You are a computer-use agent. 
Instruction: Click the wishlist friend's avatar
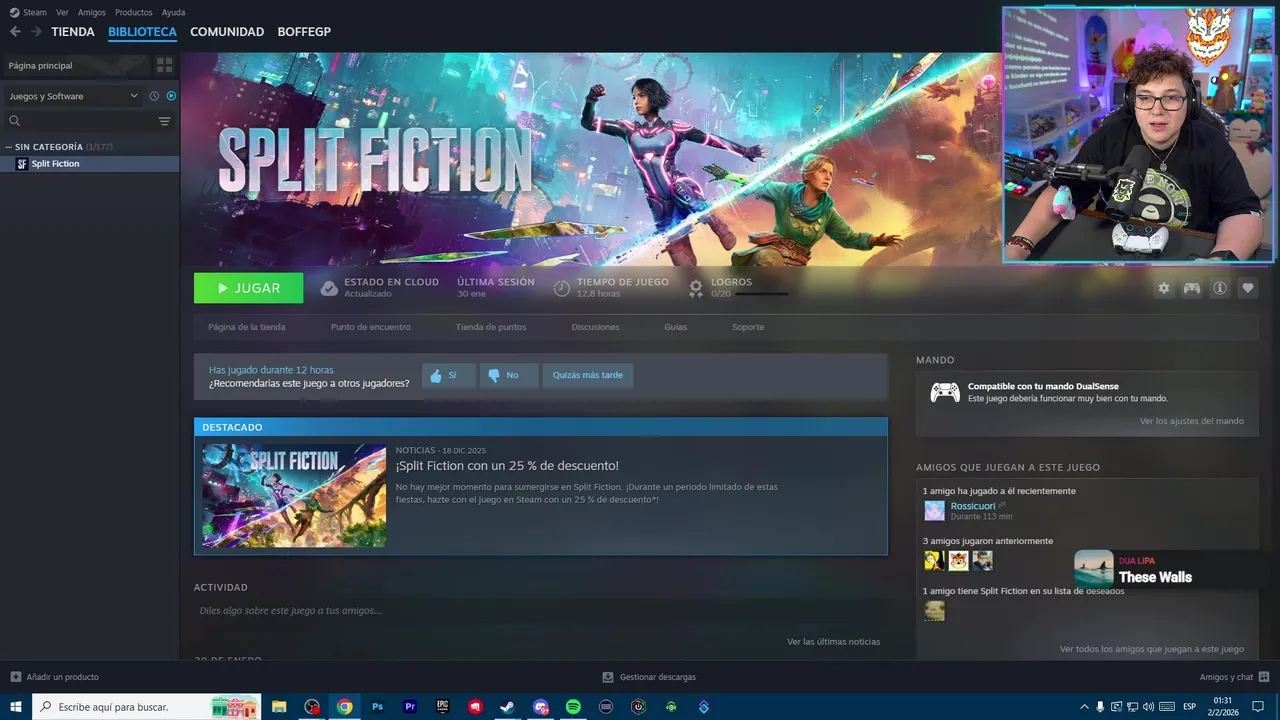(x=934, y=611)
